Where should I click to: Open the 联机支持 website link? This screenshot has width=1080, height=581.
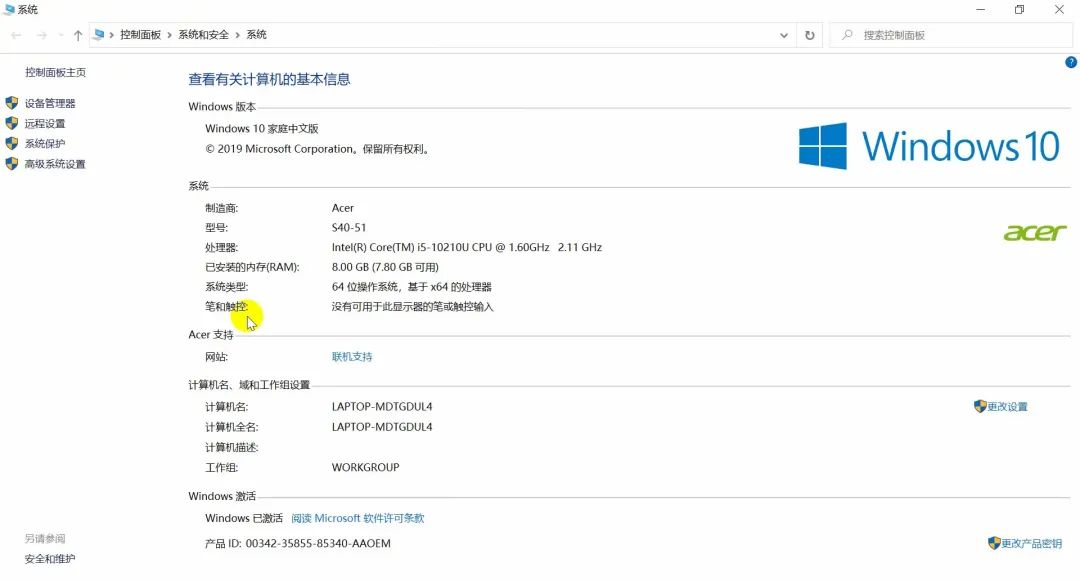coord(352,357)
